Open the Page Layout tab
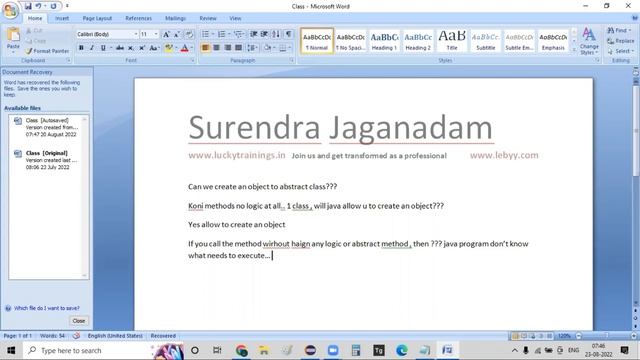 pos(97,18)
